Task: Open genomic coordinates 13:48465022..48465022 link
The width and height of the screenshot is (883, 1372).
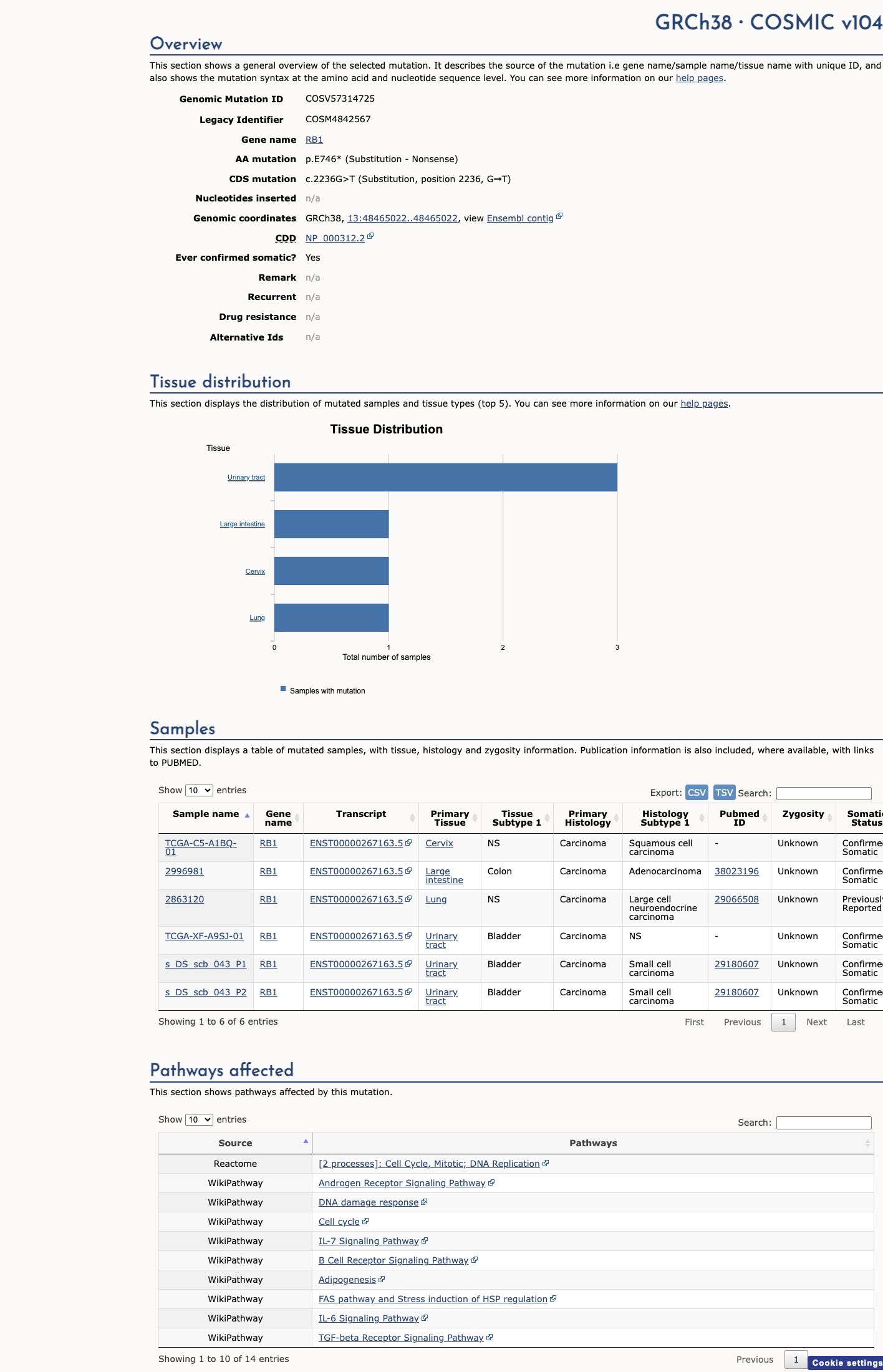Action: pyautogui.click(x=402, y=218)
